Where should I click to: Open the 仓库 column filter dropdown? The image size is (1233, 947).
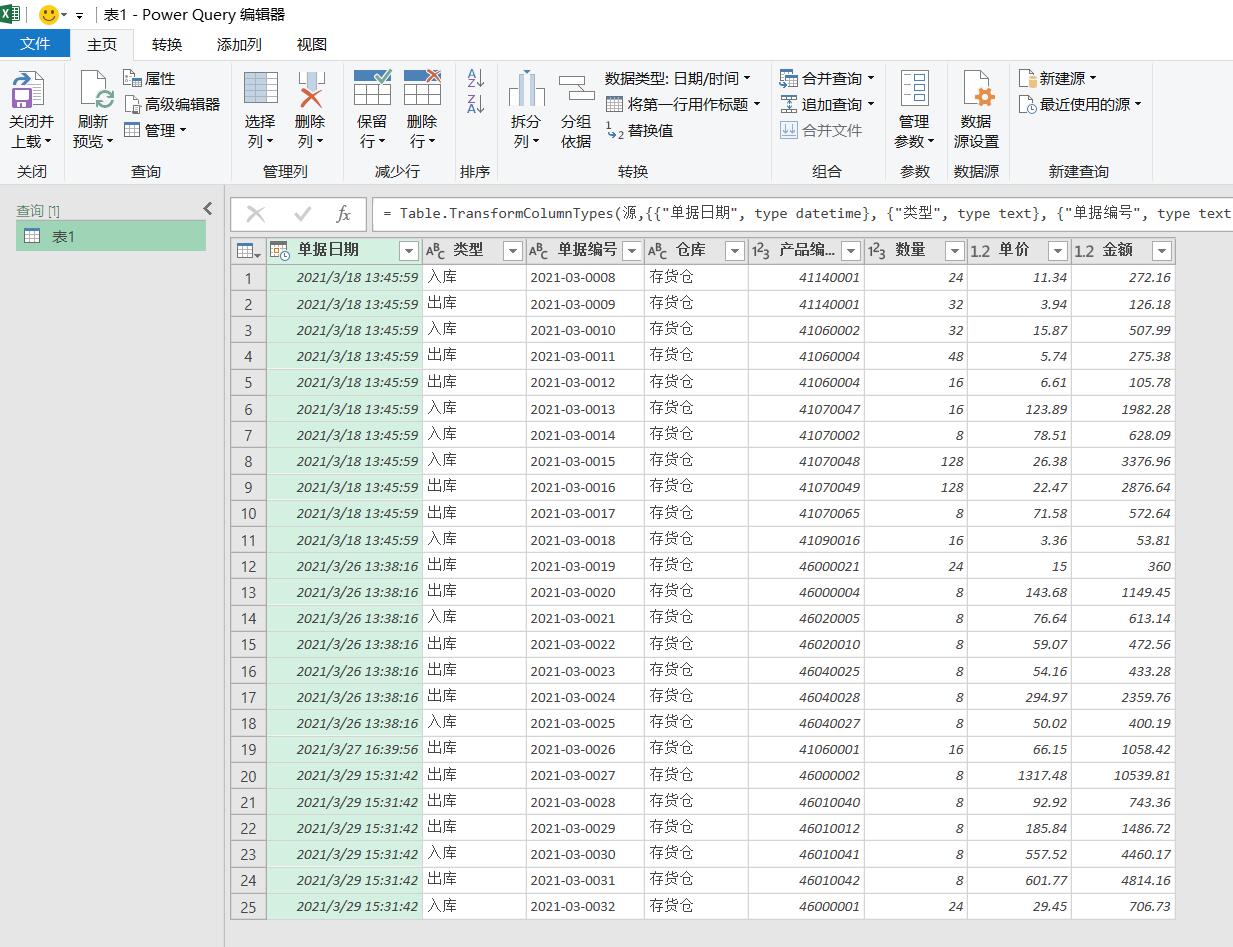pos(734,250)
